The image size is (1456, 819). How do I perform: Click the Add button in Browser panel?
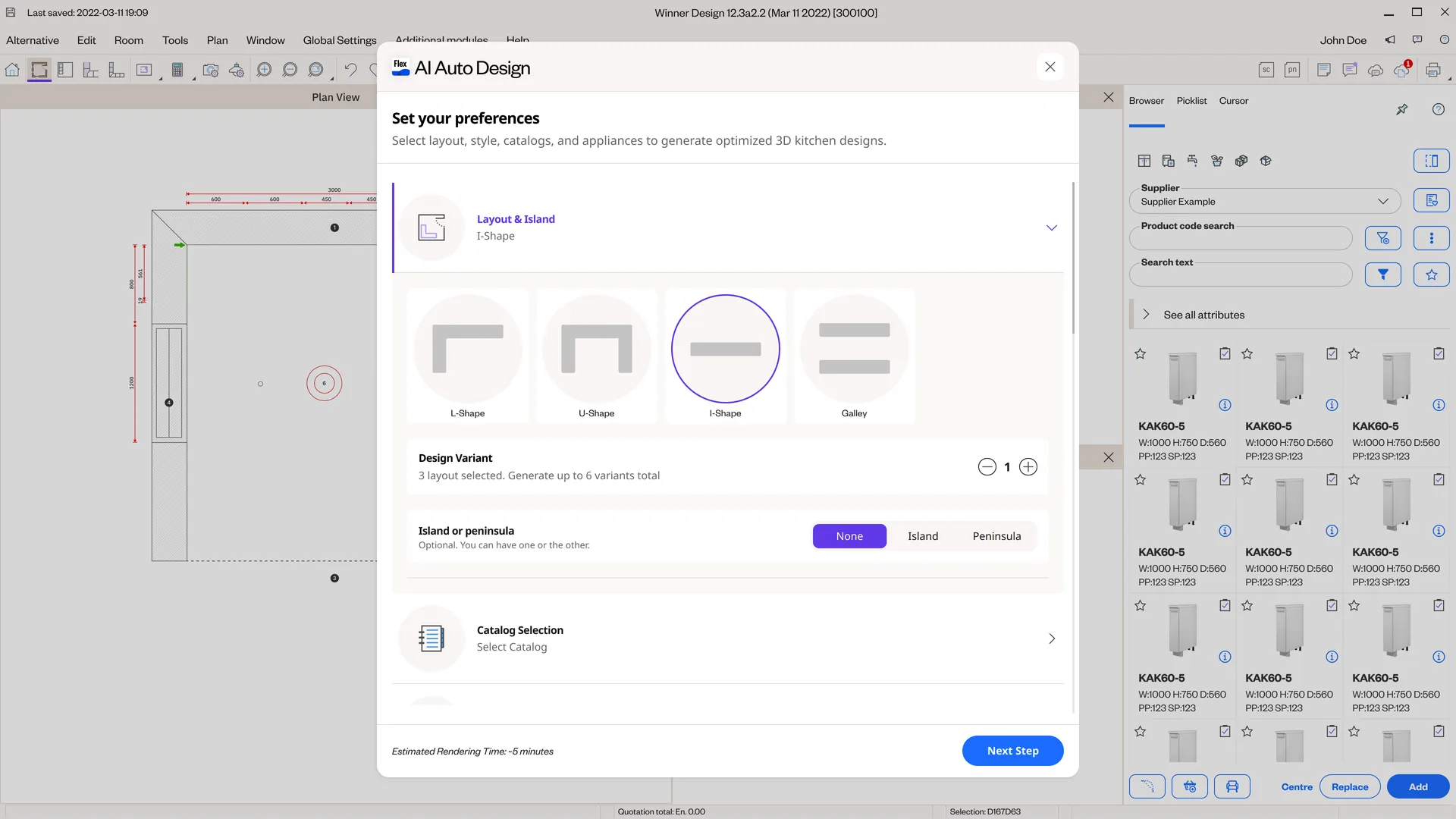(1418, 786)
